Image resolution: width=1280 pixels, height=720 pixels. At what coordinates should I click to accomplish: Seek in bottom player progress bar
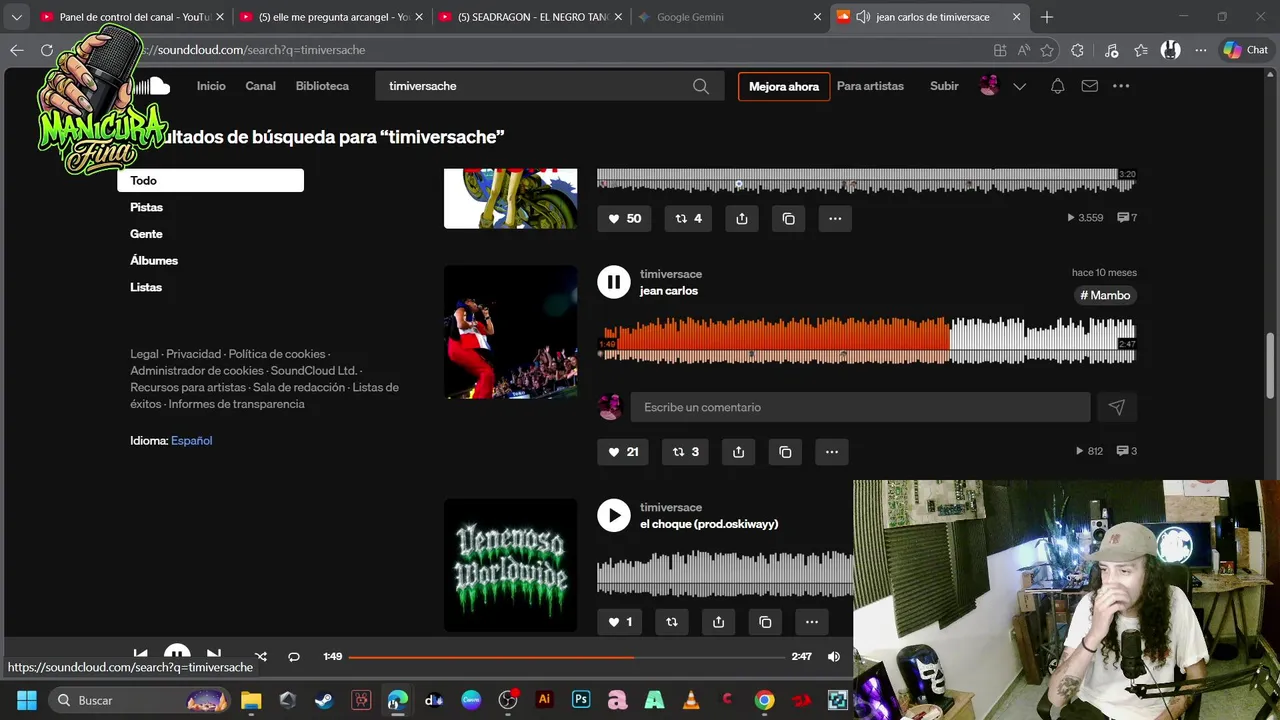(x=566, y=657)
